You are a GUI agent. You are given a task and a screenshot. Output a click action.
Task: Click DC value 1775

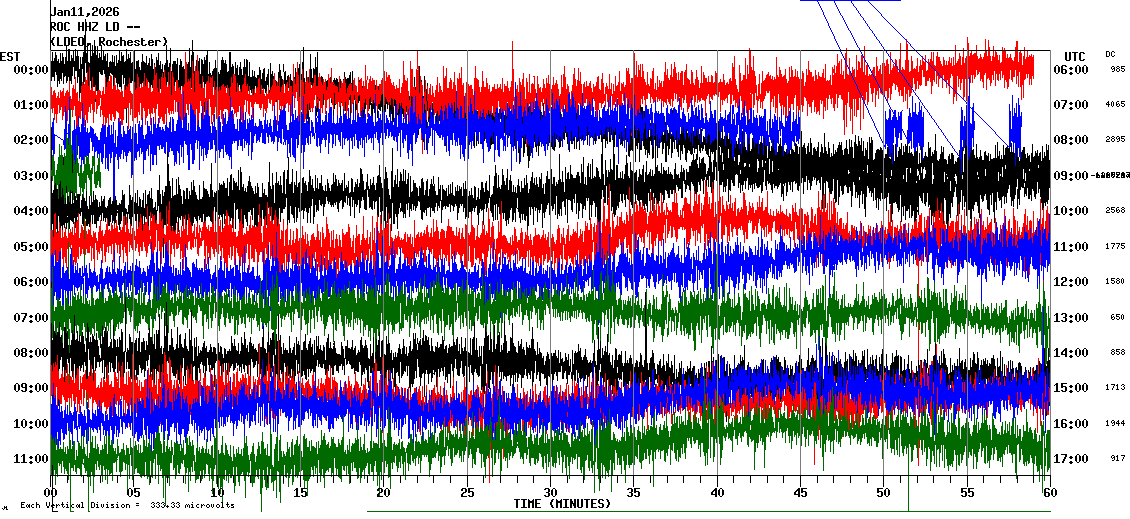pos(1116,247)
